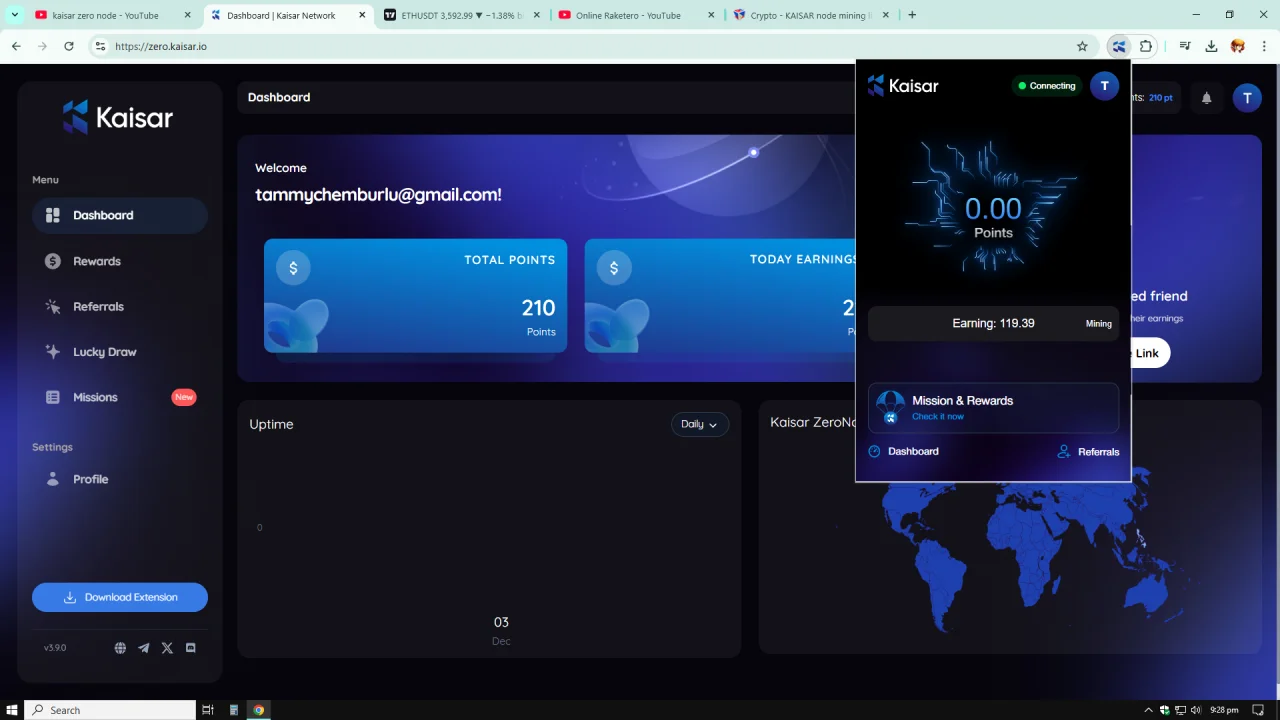The height and width of the screenshot is (720, 1280).
Task: Click the Chrome icon in the taskbar
Action: pos(259,710)
